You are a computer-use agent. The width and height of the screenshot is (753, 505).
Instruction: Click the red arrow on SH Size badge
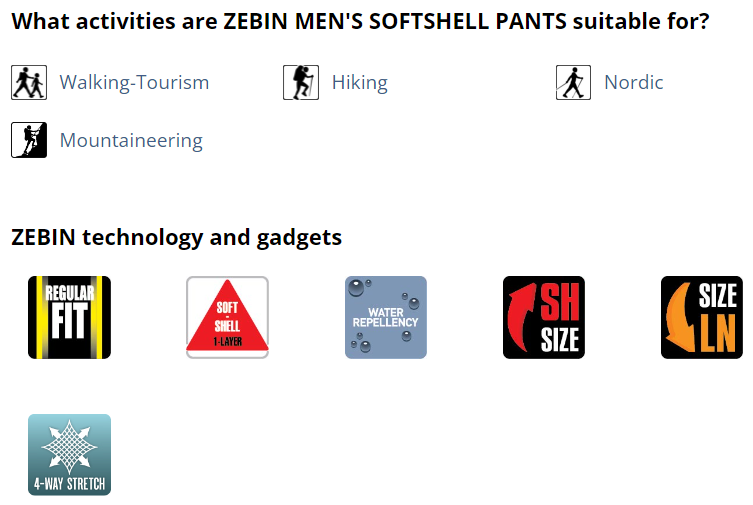point(522,317)
